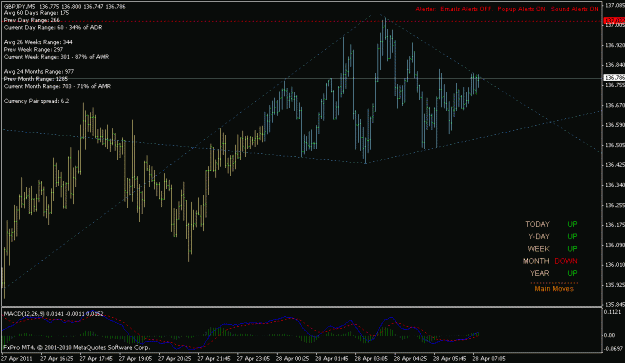The height and width of the screenshot is (363, 625).
Task: Click the 'Currency Pair spread: 6.2' label
Action: (x=36, y=101)
